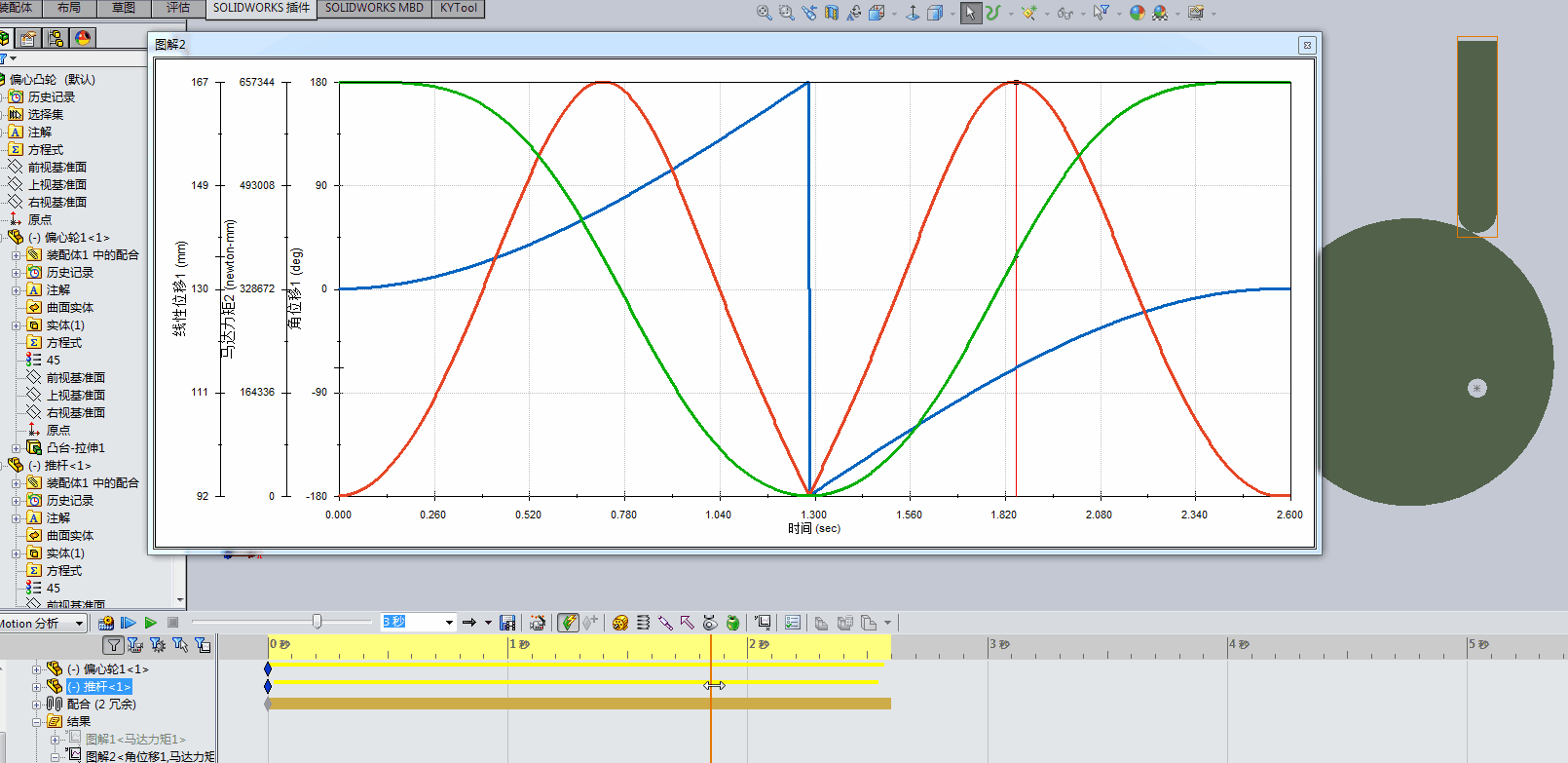Toggle Autokey button

(568, 623)
